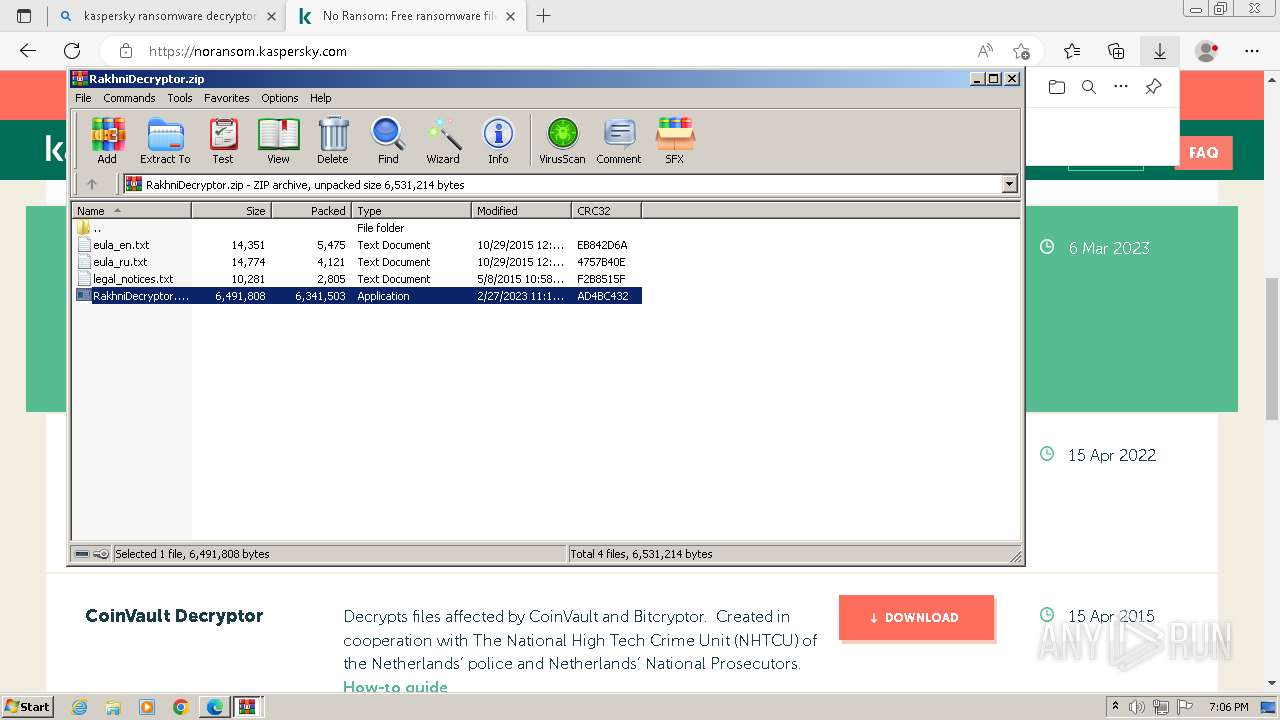Add this page to favorites
This screenshot has width=1280, height=720.
[x=1021, y=51]
